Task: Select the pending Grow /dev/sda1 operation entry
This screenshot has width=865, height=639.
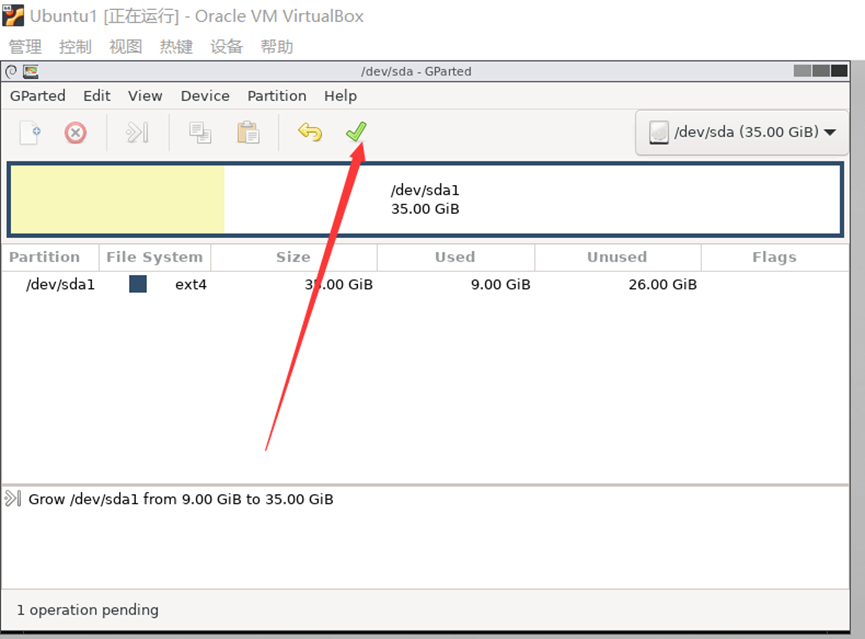Action: point(181,499)
